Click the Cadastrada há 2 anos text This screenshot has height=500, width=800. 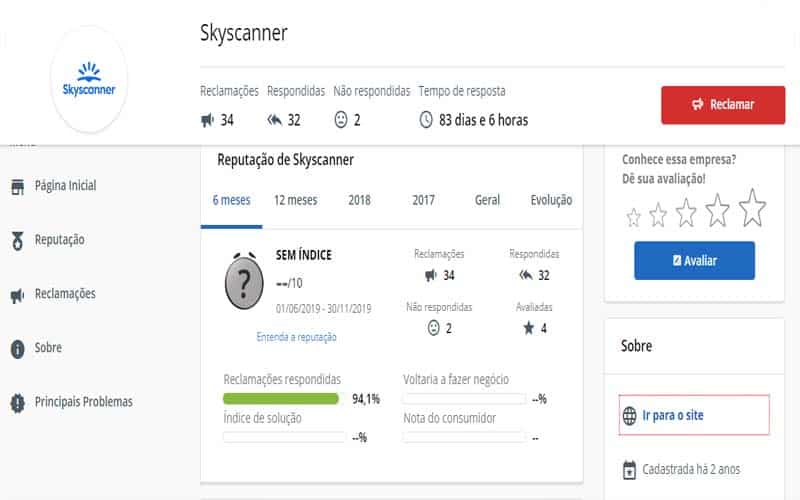[x=691, y=469]
